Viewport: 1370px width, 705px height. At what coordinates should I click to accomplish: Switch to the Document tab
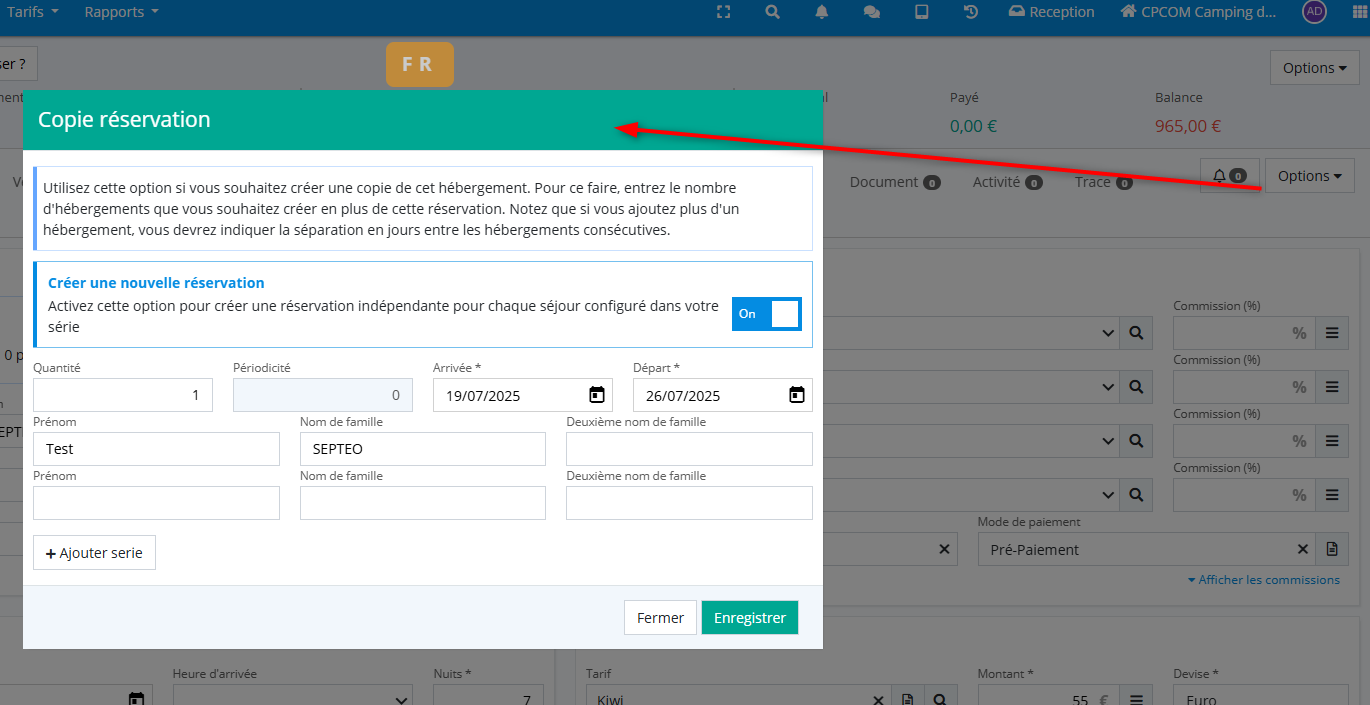click(894, 182)
